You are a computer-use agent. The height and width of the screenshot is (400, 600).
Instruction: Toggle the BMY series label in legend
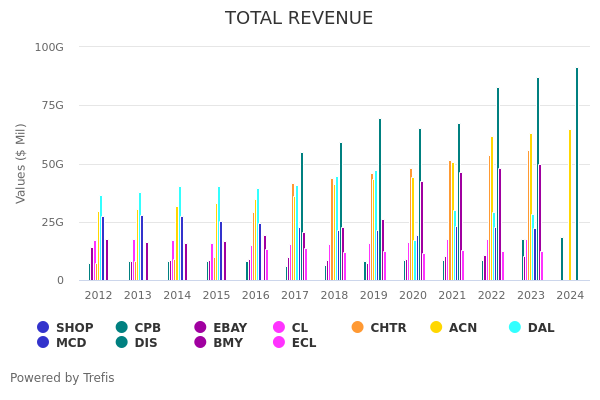pyautogui.click(x=227, y=343)
